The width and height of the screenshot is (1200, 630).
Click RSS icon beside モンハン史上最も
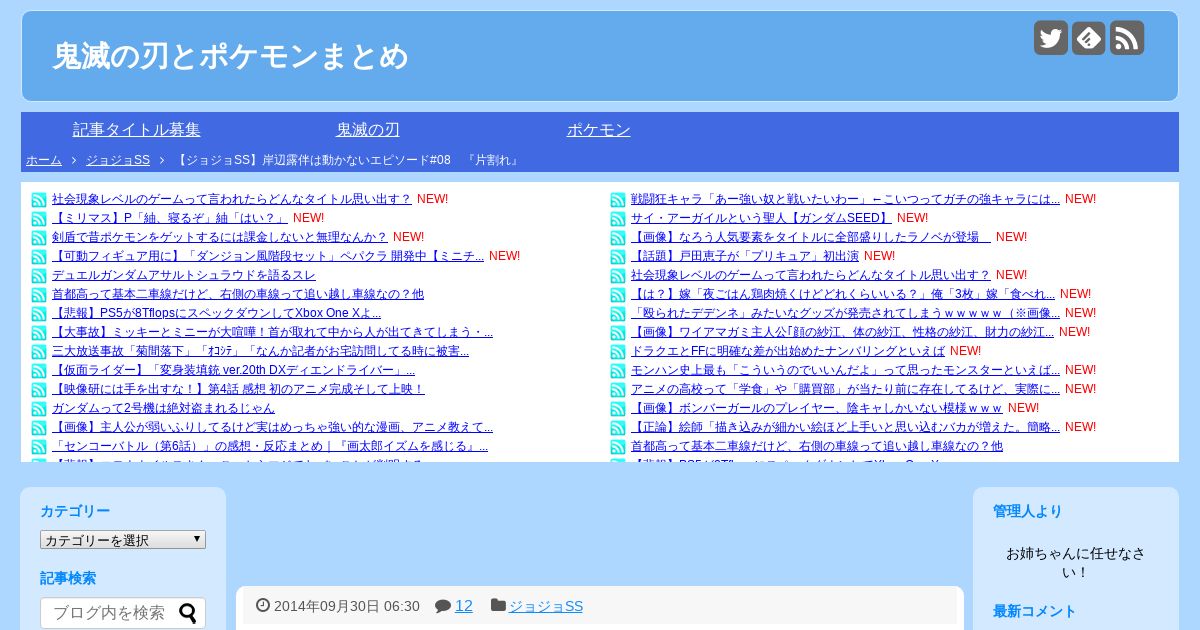tap(618, 371)
